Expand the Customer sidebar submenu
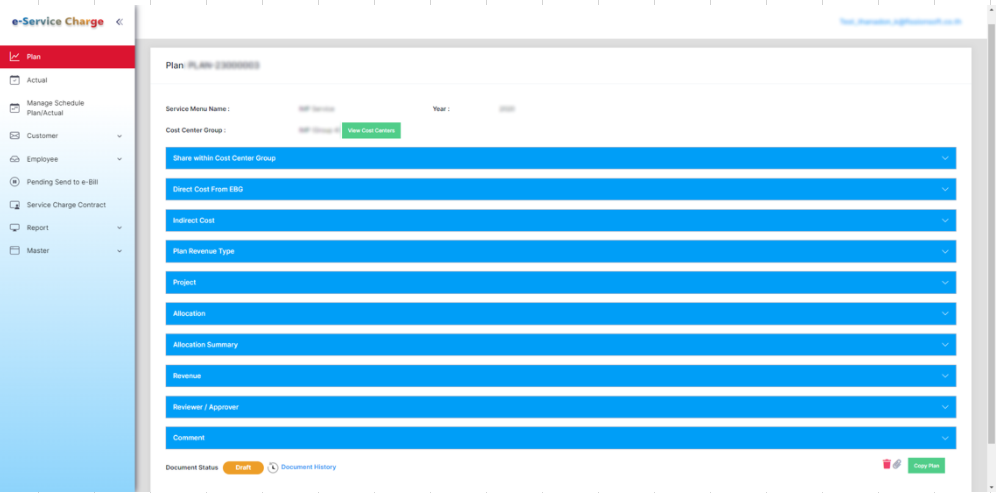Viewport: 996px width, 493px height. click(x=119, y=136)
